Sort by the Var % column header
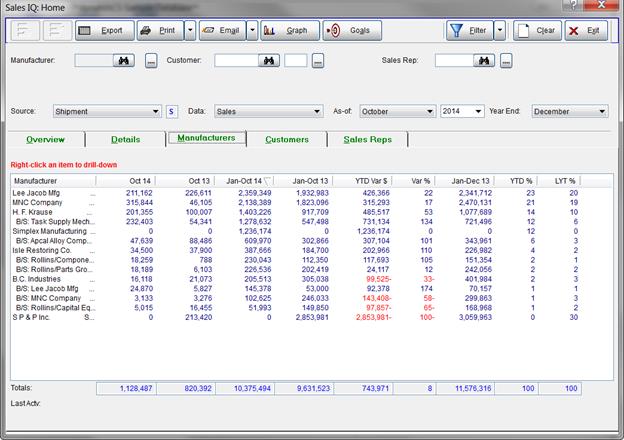The height and width of the screenshot is (440, 624). (x=414, y=181)
